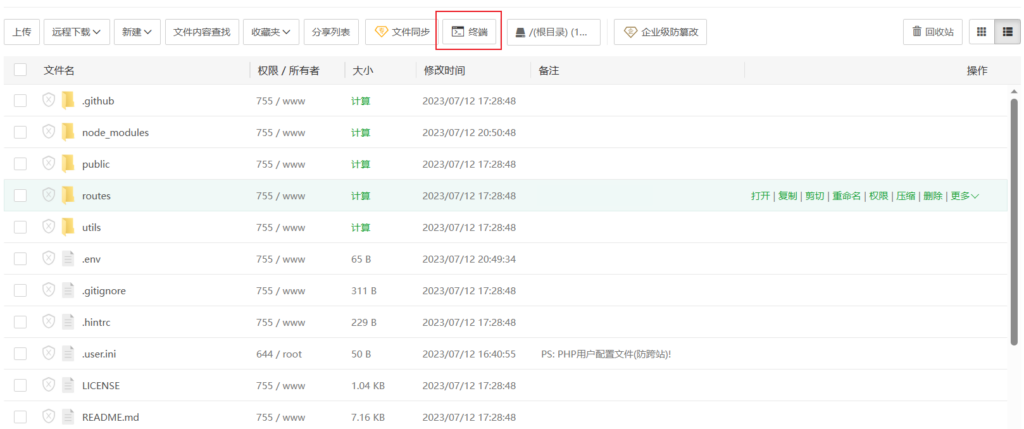Open 文件内容查找 search
This screenshot has width=1024, height=429.
[x=202, y=31]
